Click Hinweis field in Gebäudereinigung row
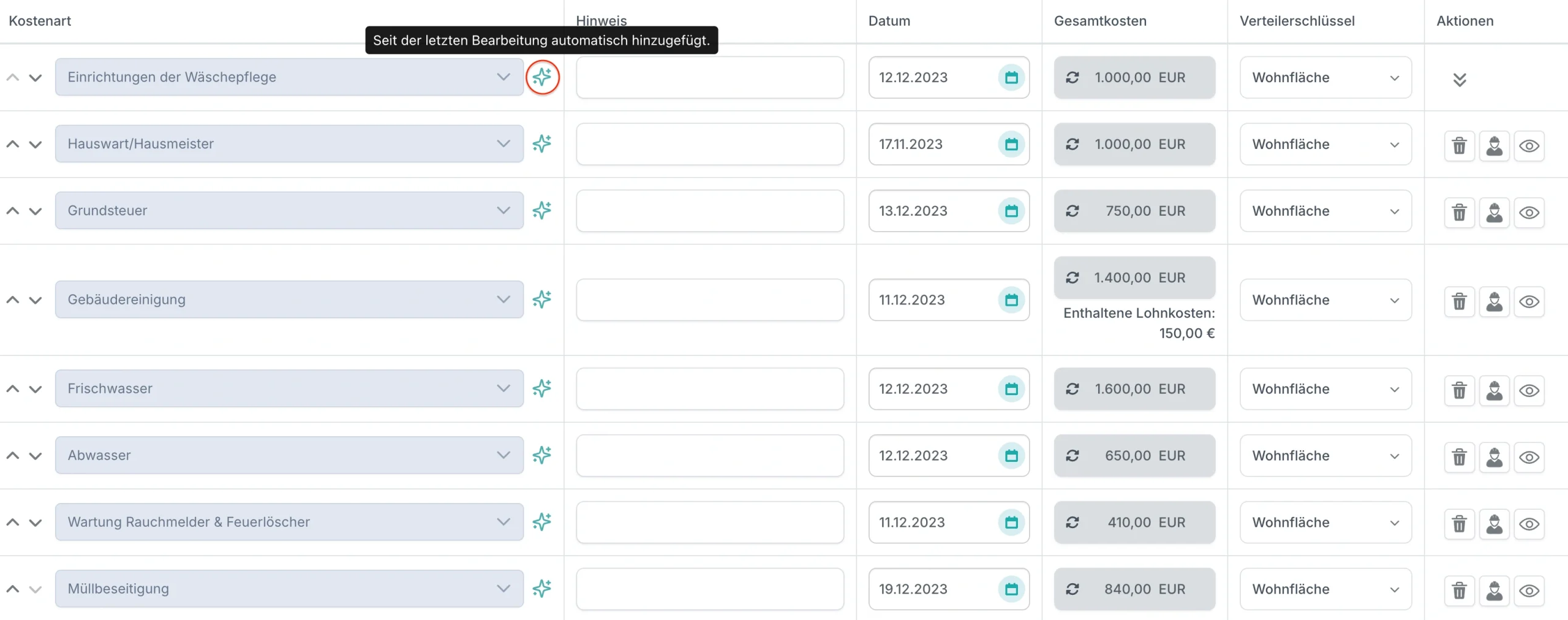 [710, 300]
